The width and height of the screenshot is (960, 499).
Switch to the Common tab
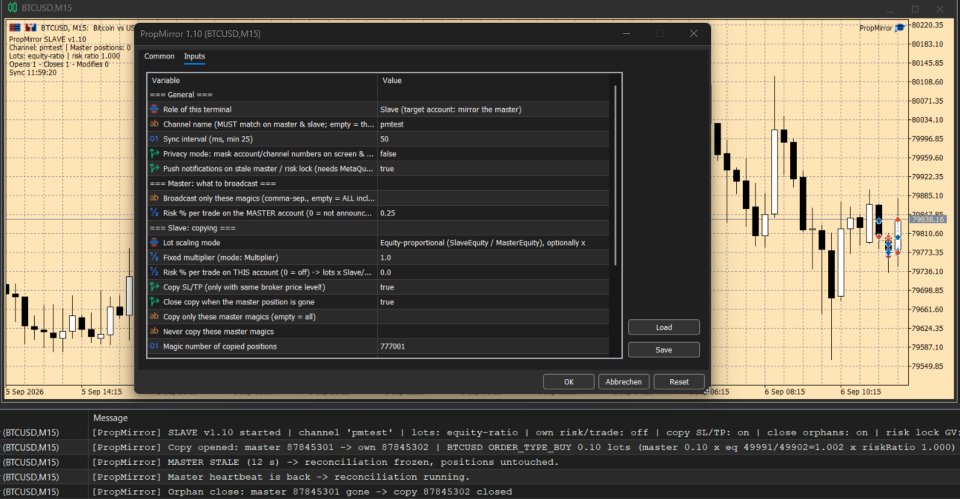point(159,56)
